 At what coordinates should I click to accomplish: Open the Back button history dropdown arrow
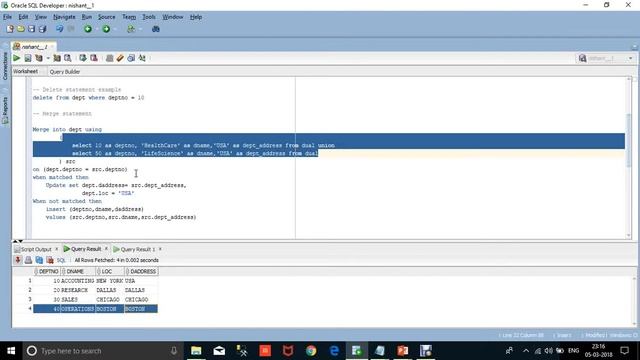tap(96, 29)
